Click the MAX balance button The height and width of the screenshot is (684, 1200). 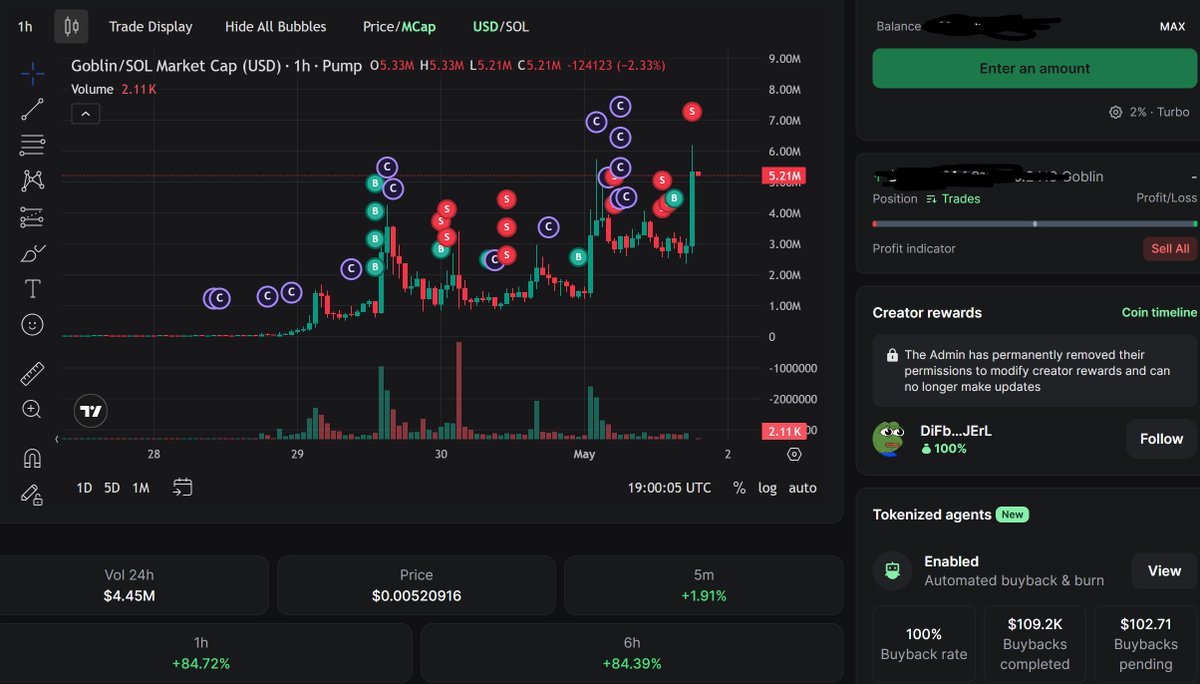[1172, 26]
